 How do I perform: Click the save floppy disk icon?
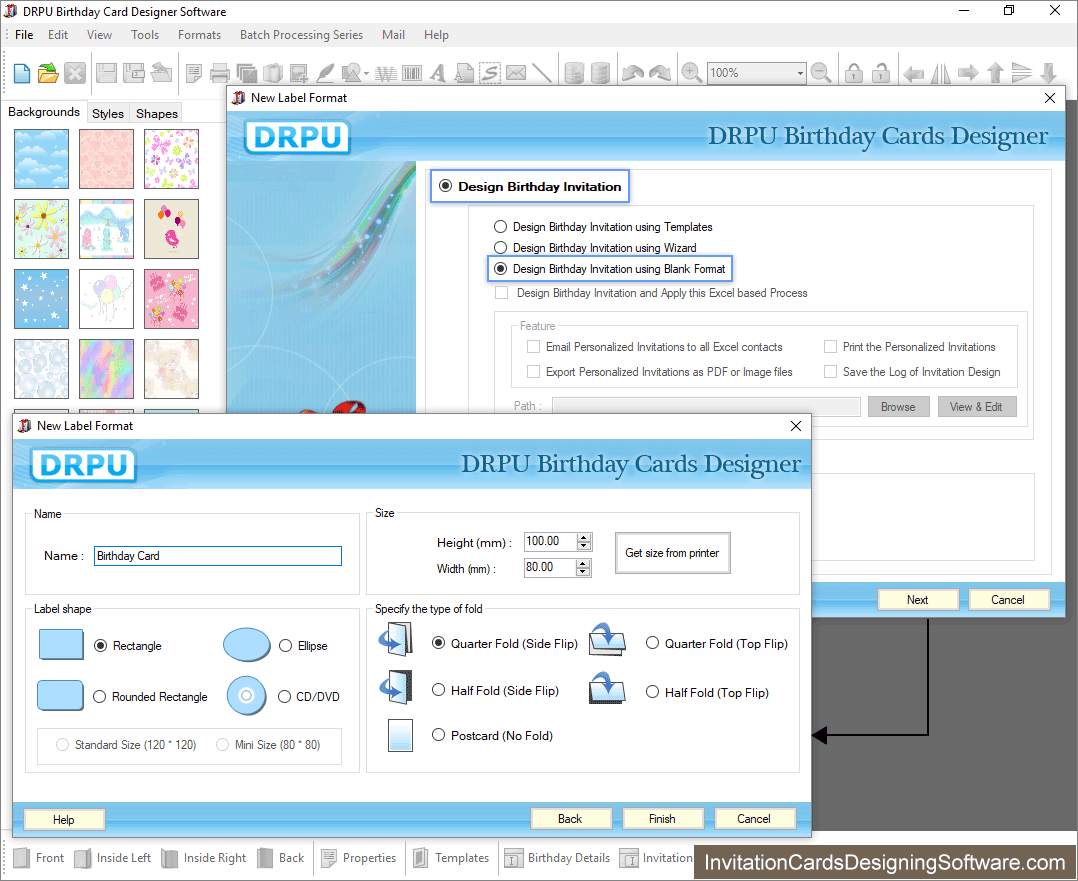(106, 72)
